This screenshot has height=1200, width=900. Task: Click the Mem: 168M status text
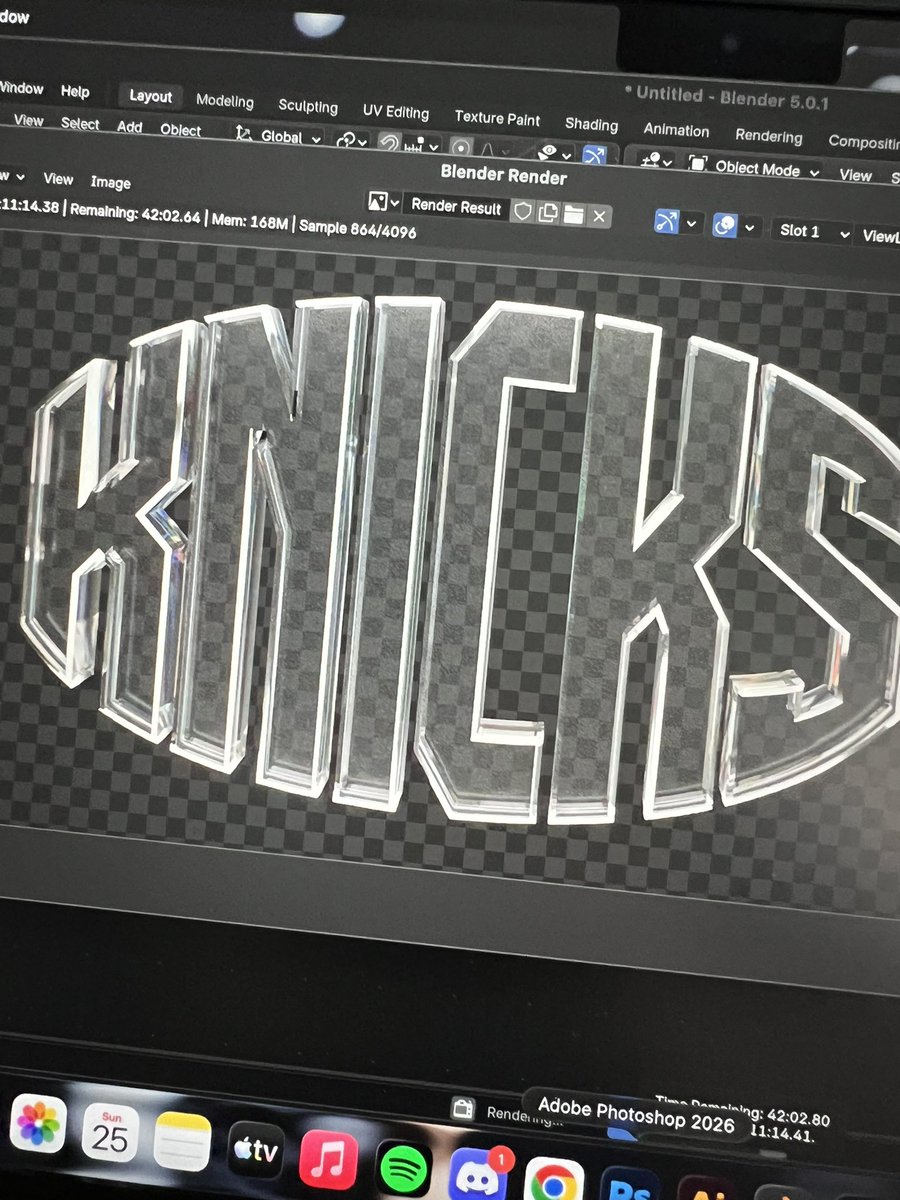(249, 220)
